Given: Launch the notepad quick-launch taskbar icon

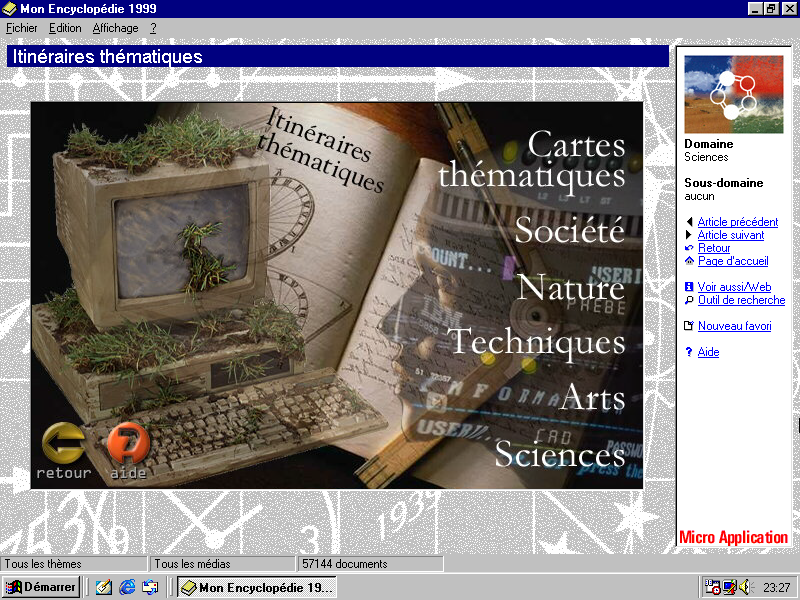Looking at the screenshot, I should (x=104, y=587).
